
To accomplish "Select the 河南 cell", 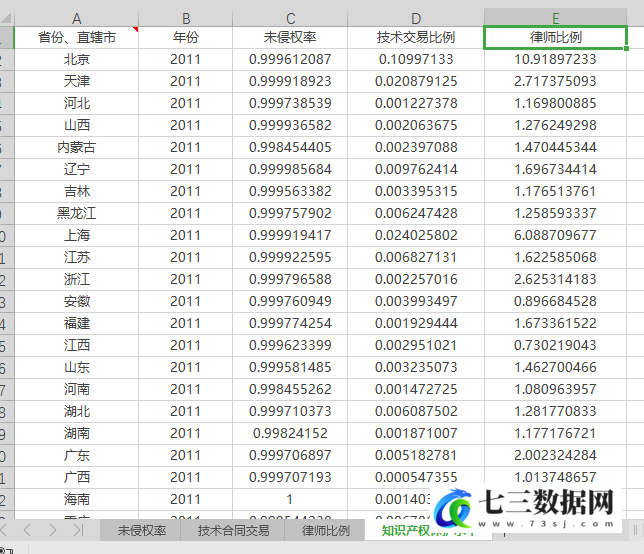I will pos(76,389).
